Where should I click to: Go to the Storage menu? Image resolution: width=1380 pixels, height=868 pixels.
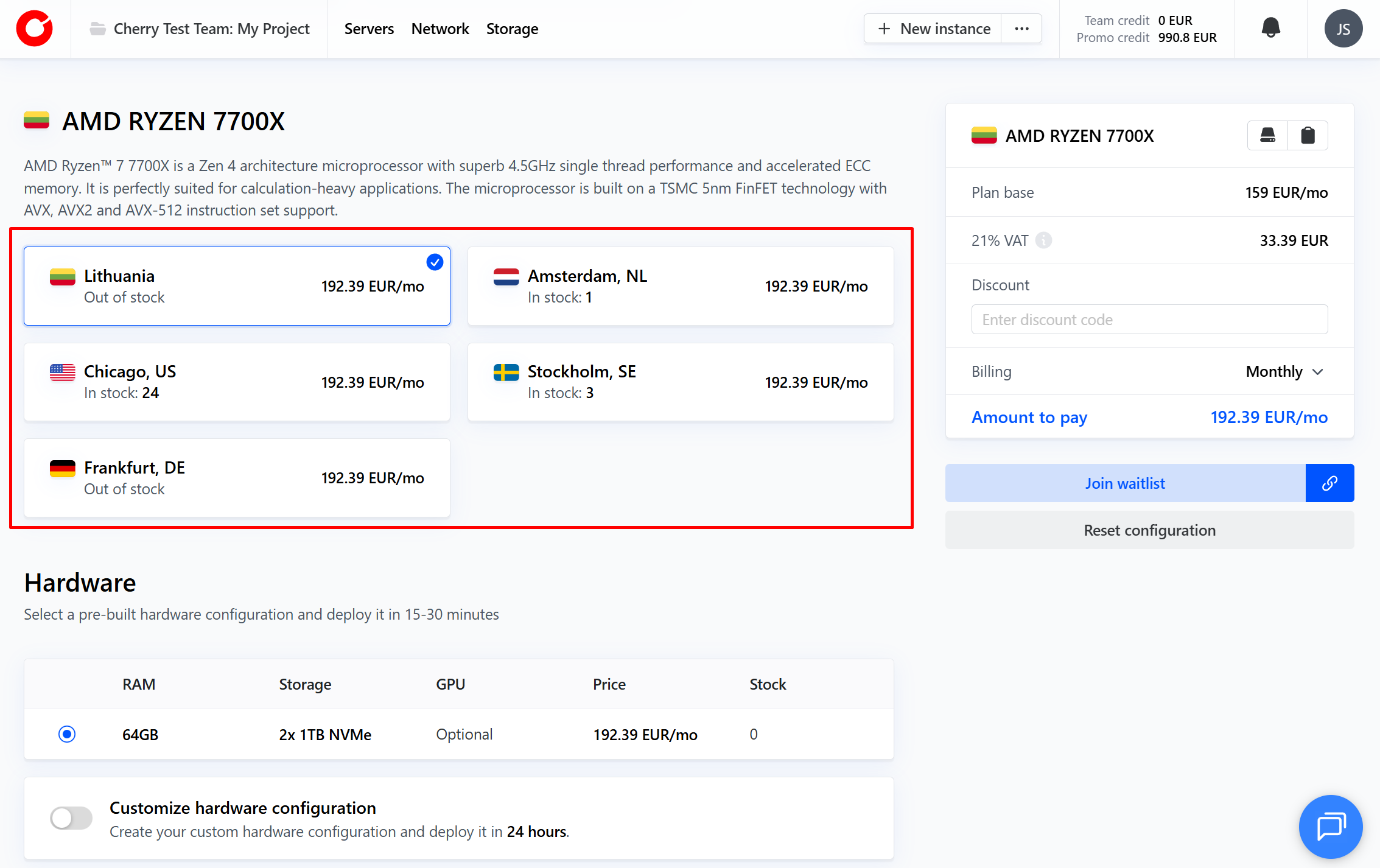[512, 29]
